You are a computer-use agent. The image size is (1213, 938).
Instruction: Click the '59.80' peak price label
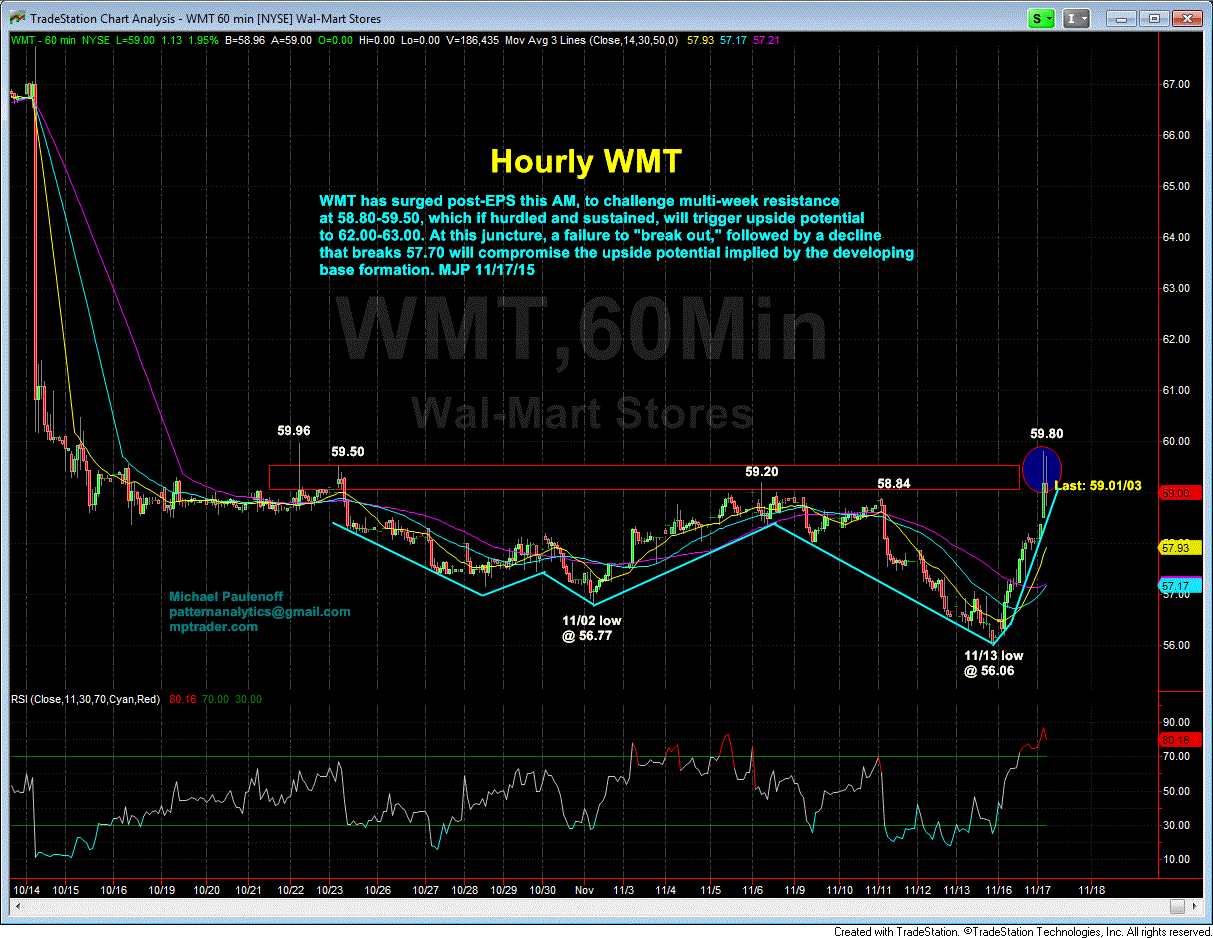tap(1048, 434)
